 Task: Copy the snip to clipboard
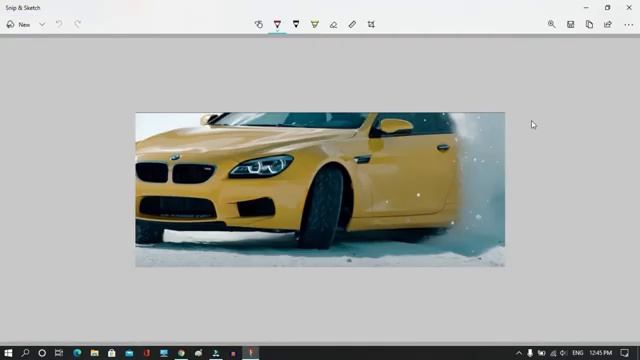[589, 24]
